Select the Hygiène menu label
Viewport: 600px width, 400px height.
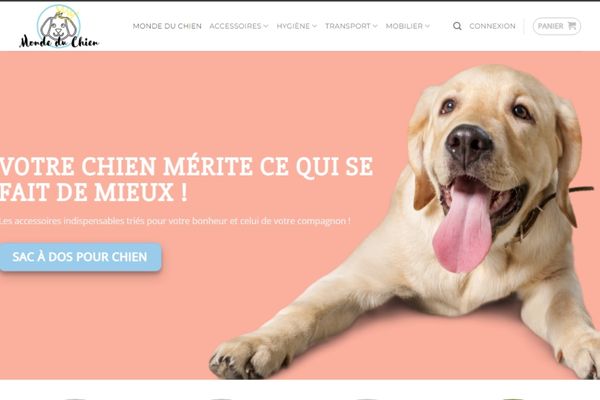[x=293, y=26]
